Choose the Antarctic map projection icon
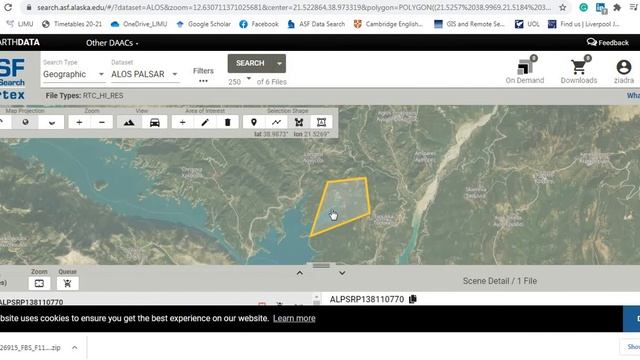This screenshot has height=360, width=640. [51, 122]
